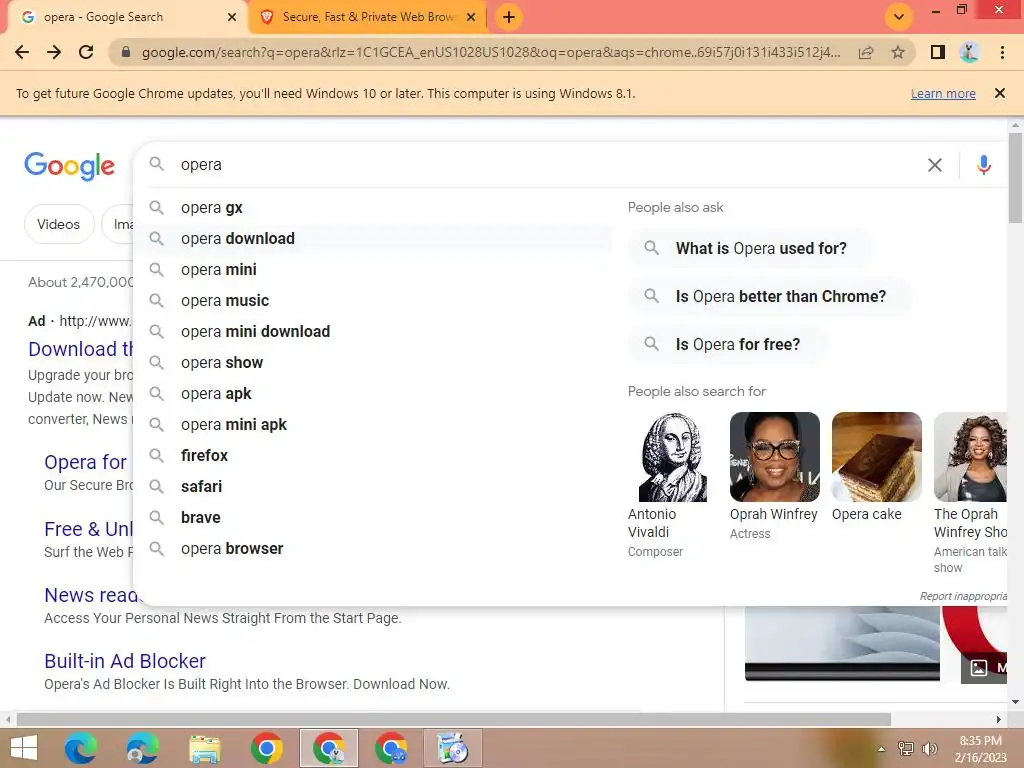Screen dimensions: 1024x768
Task: Toggle the Chrome side panel
Action: [x=938, y=52]
